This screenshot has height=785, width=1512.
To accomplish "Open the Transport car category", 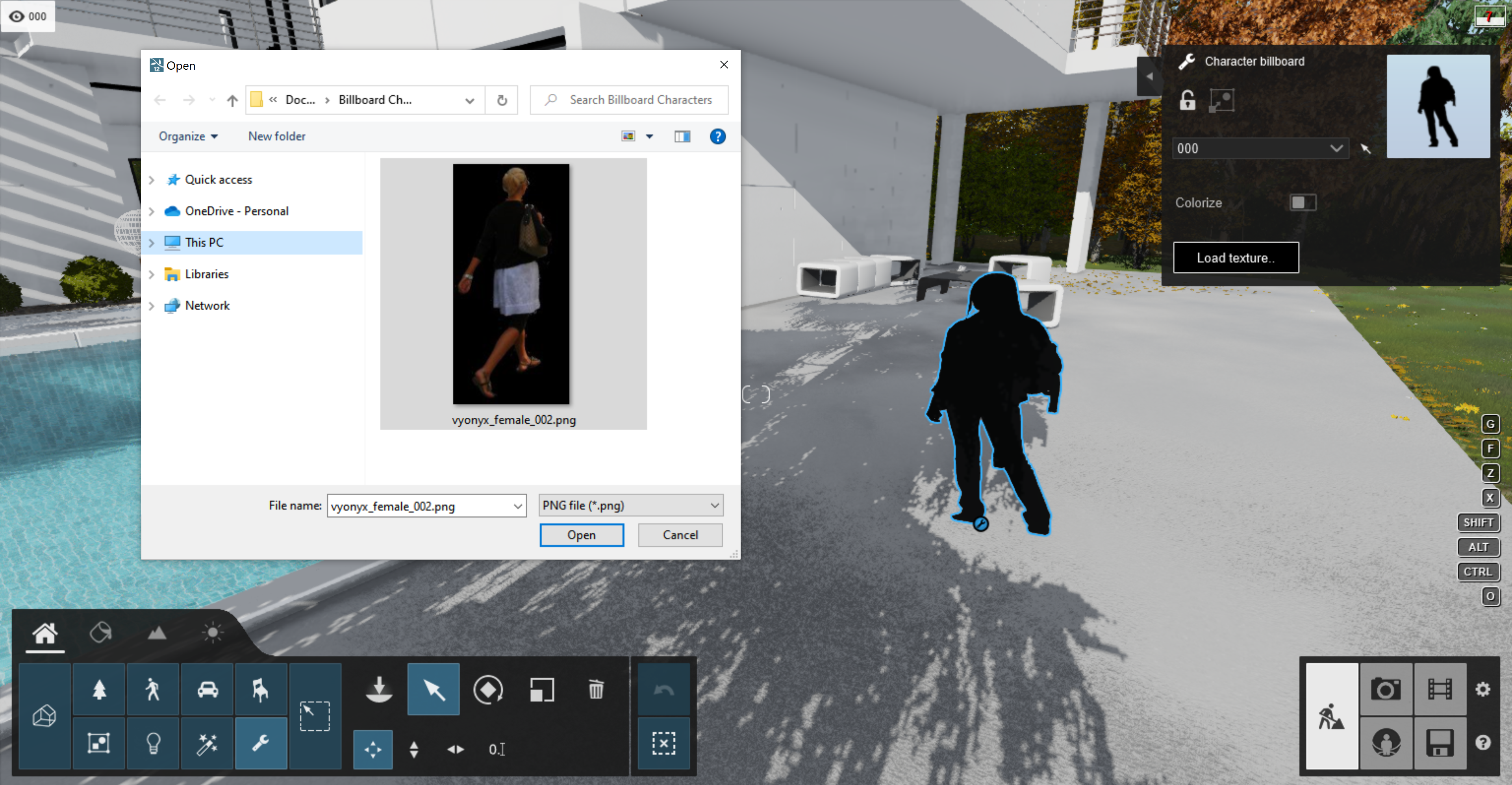I will click(x=207, y=689).
